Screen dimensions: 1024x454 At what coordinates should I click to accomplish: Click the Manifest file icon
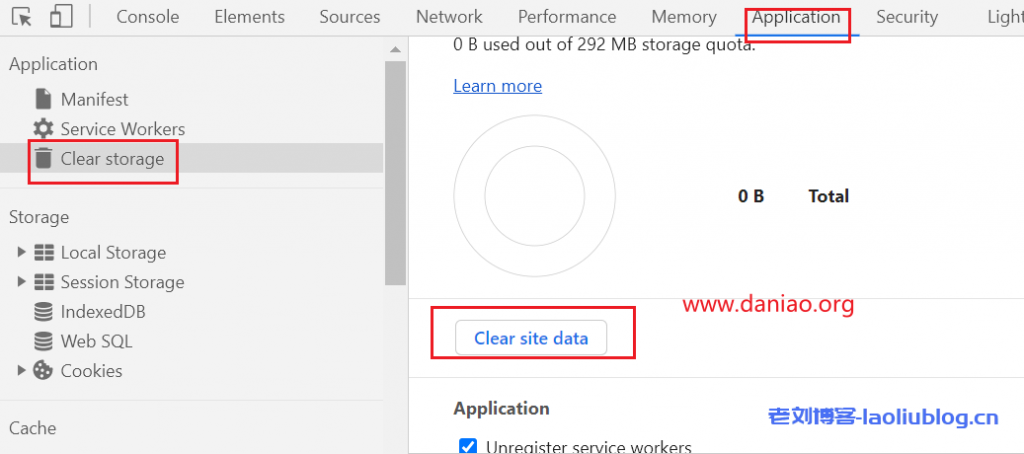43,99
